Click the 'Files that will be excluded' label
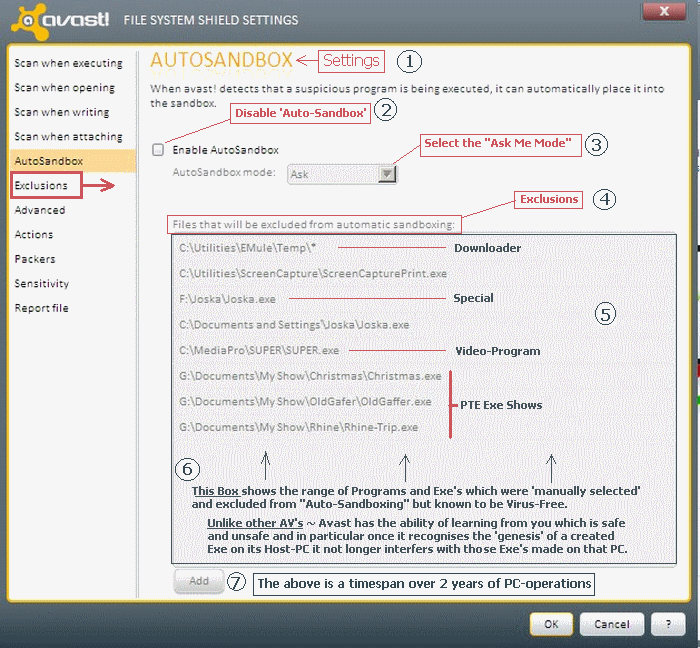Image resolution: width=700 pixels, height=648 pixels. coord(314,224)
